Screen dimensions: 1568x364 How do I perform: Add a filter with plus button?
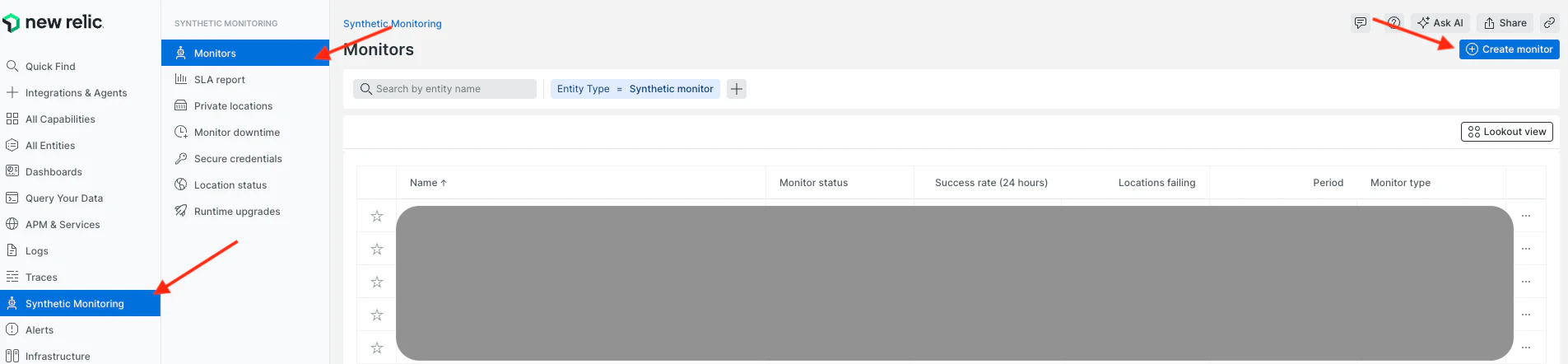click(x=737, y=89)
